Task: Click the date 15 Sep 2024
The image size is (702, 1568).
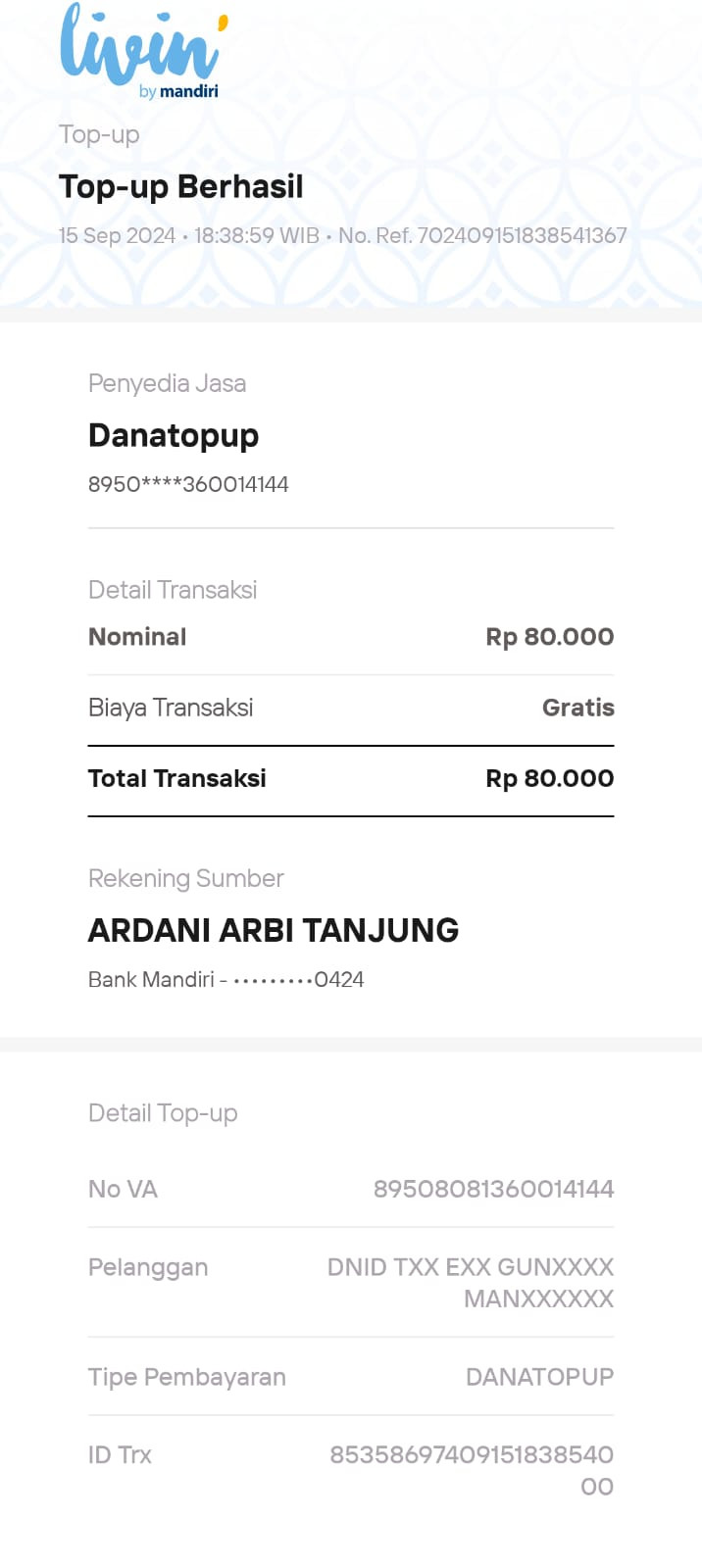Action: [117, 235]
